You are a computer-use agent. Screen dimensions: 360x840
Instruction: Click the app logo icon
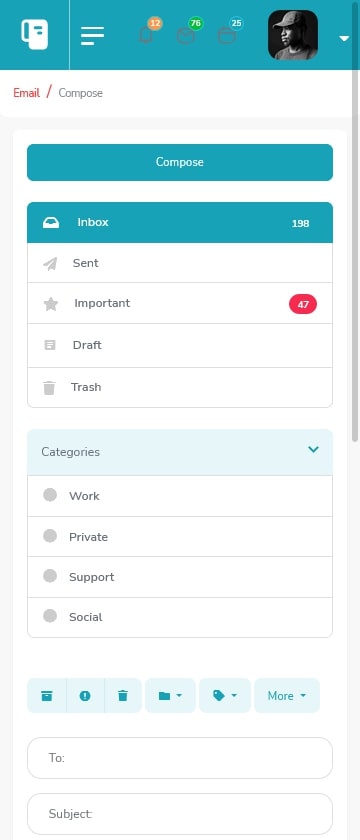click(x=34, y=34)
